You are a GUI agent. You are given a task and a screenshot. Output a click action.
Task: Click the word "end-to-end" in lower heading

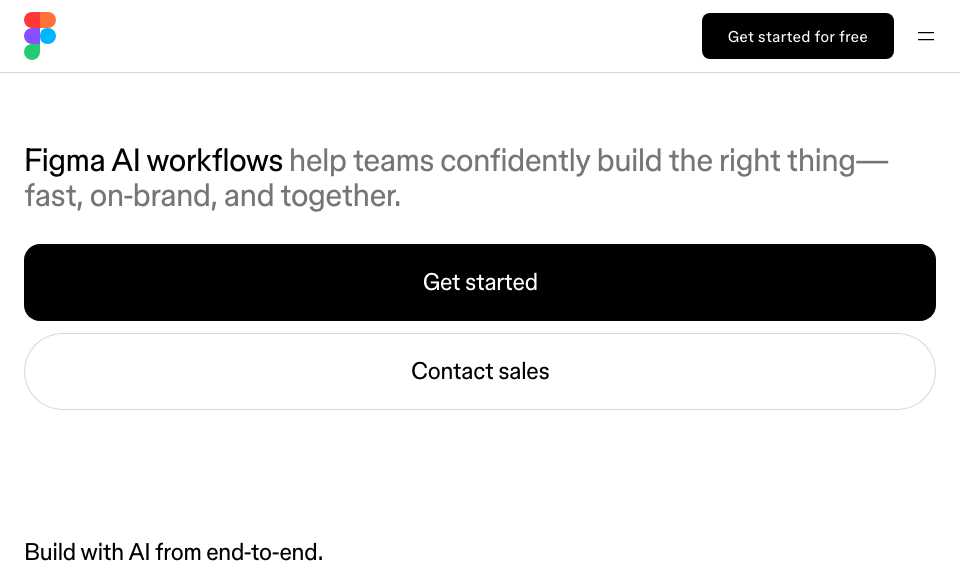[261, 552]
